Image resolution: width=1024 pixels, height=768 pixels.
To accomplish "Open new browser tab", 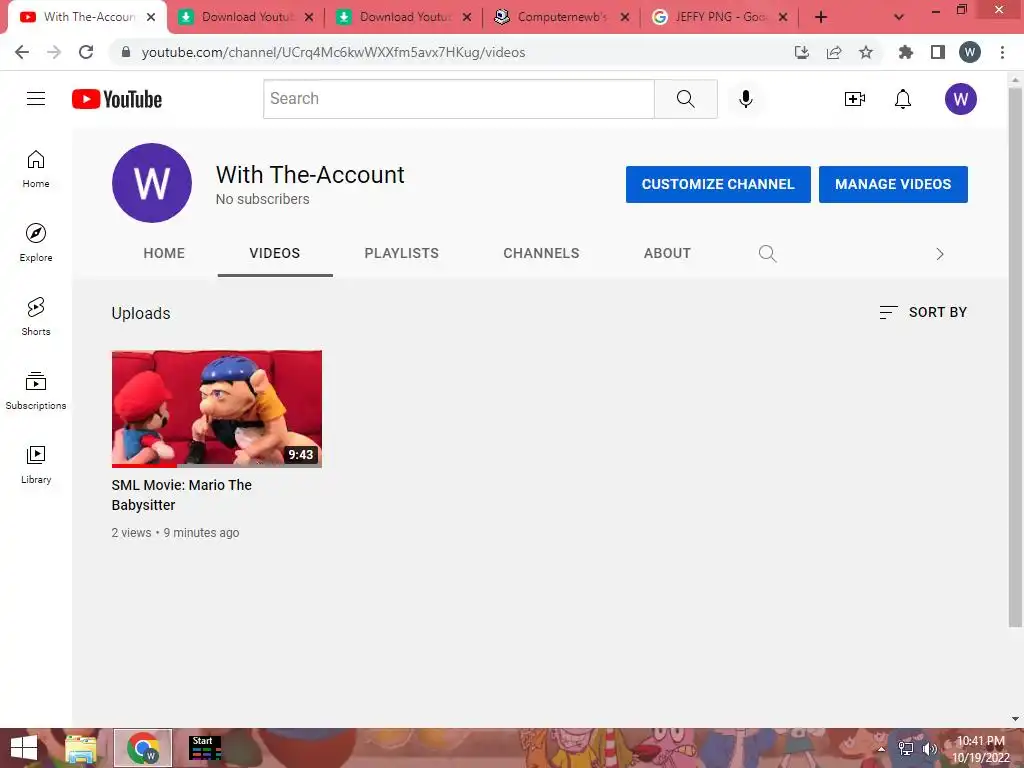I will (821, 17).
